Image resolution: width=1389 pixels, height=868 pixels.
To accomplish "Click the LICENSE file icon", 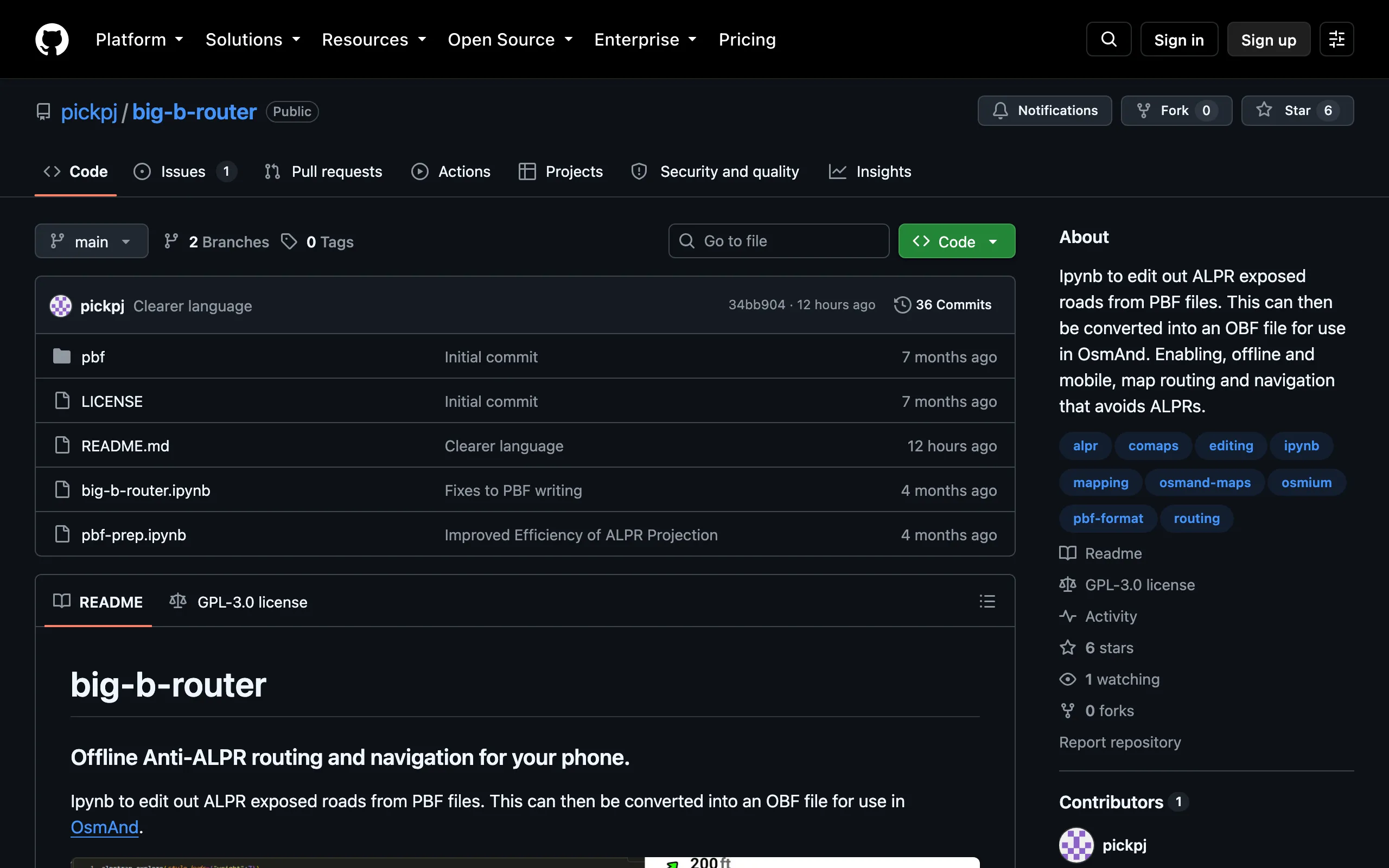I will (62, 401).
